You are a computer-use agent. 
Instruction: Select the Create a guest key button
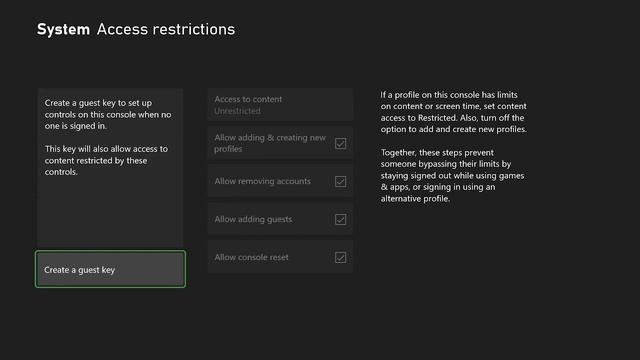[x=110, y=269]
